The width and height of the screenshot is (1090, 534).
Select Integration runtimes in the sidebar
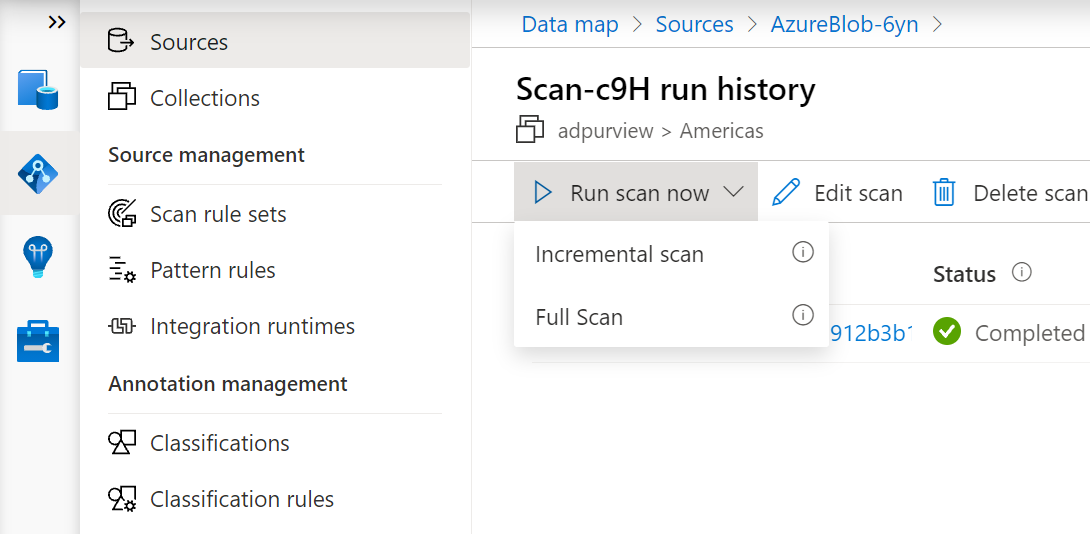click(252, 326)
